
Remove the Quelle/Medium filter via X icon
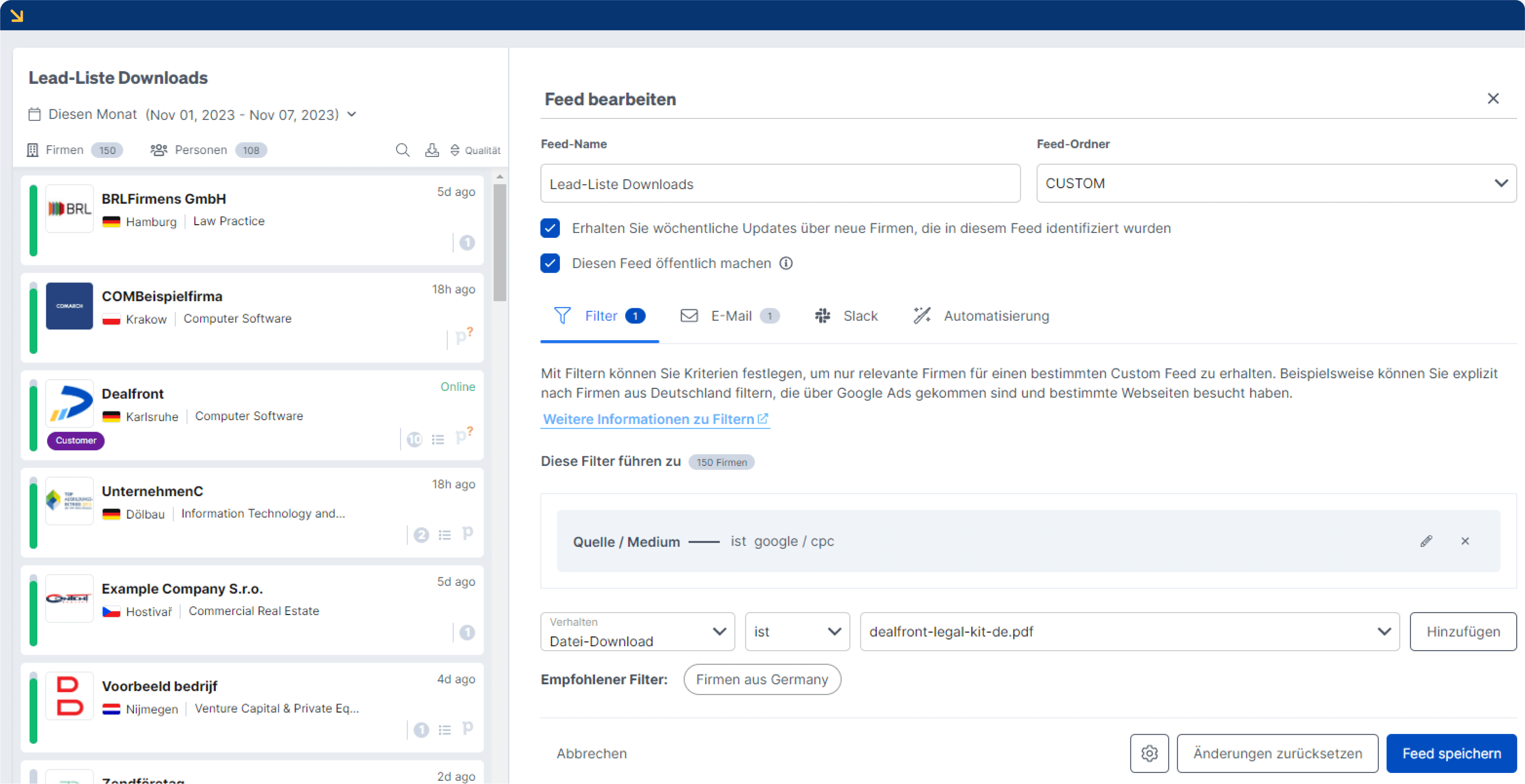1466,541
